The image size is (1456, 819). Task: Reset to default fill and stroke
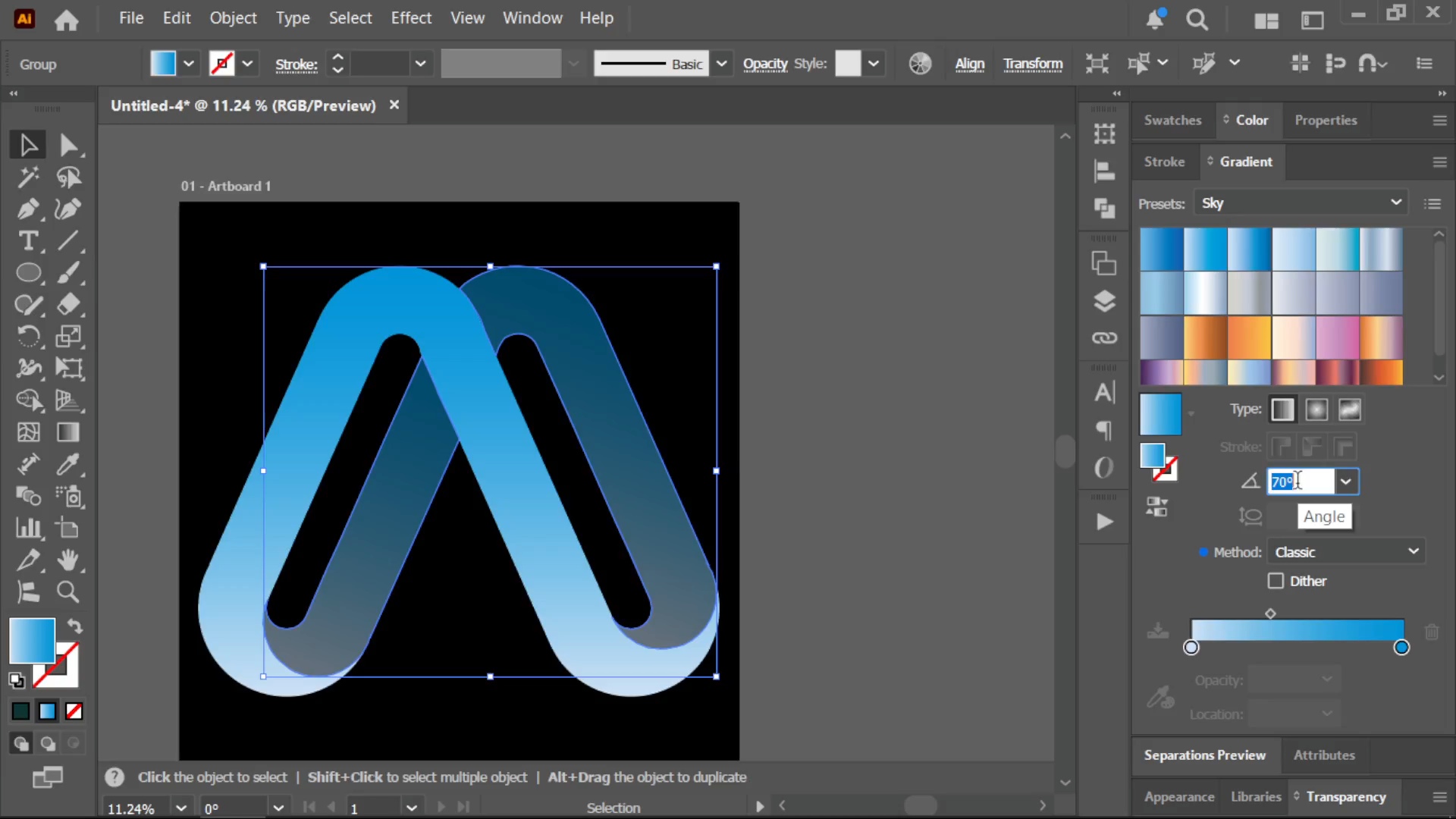pos(17,680)
